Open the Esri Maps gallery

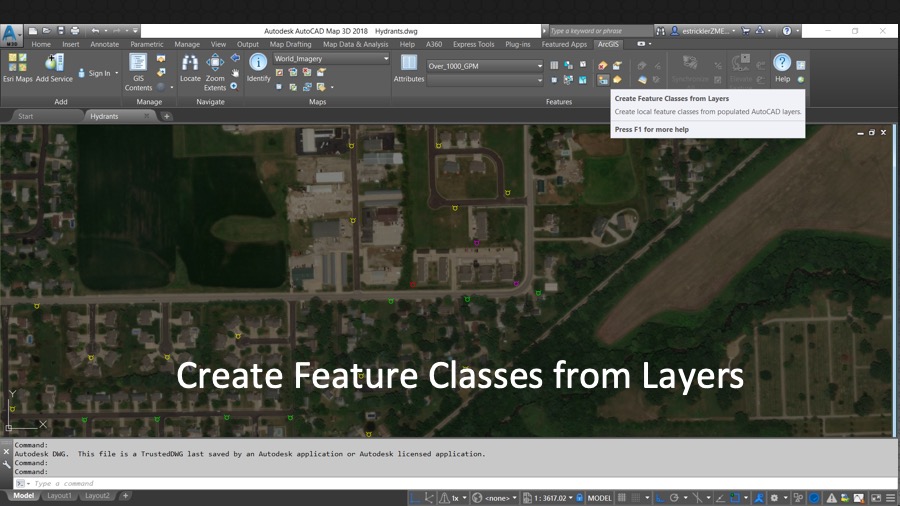pyautogui.click(x=17, y=68)
